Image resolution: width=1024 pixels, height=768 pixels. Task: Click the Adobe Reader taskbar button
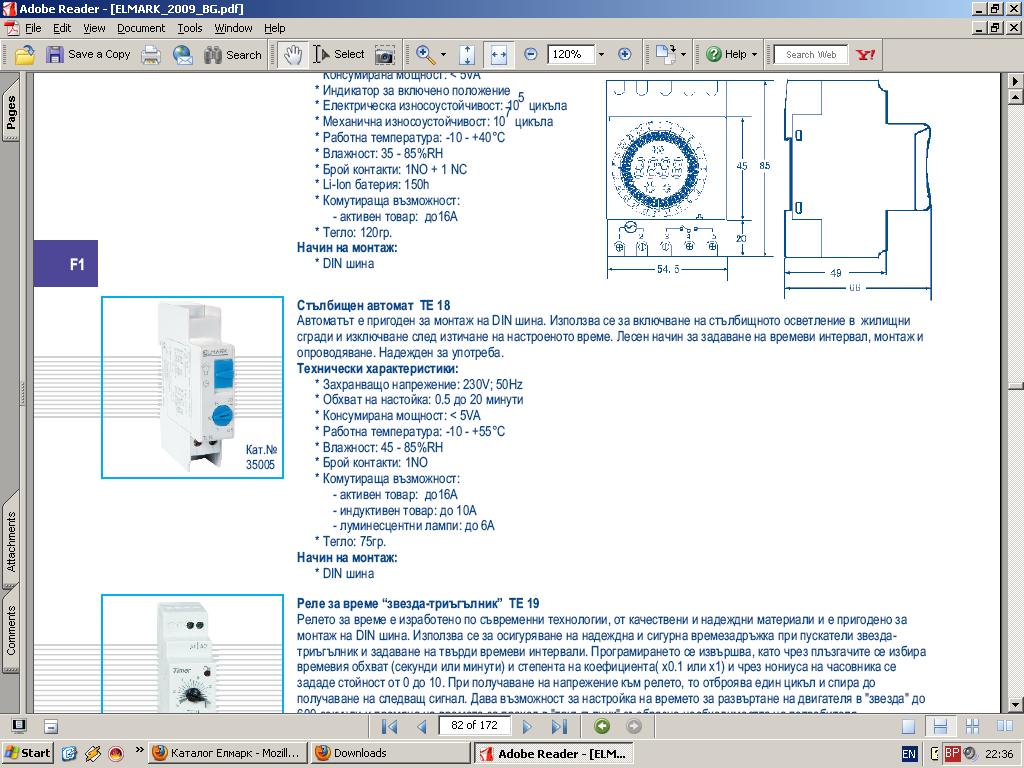[552, 753]
